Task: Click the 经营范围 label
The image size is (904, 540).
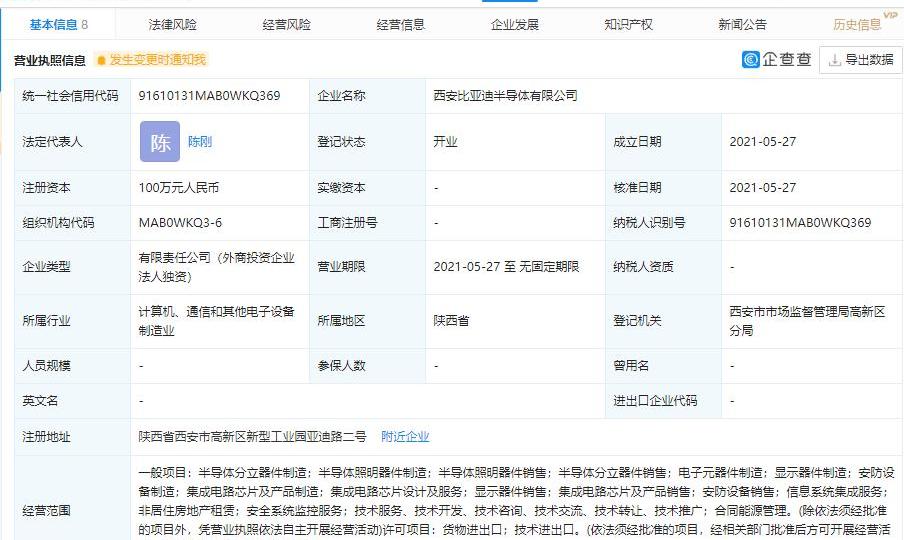Action: (x=46, y=511)
